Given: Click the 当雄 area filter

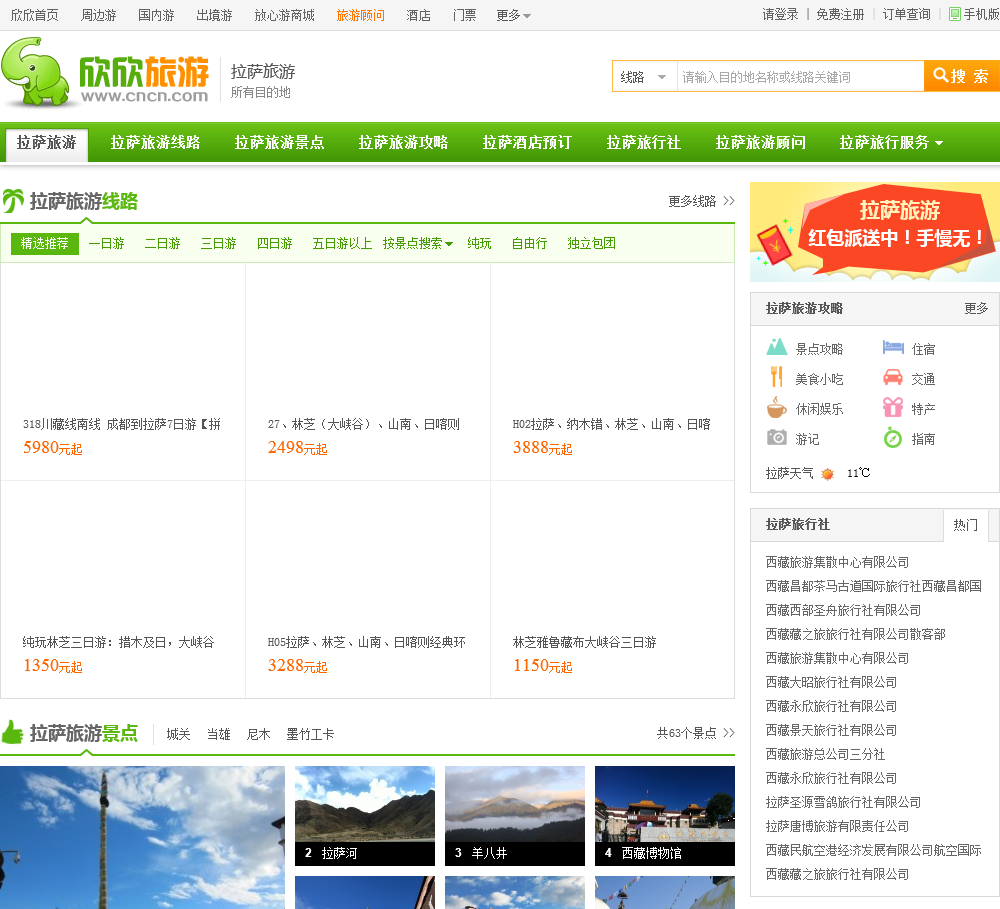Looking at the screenshot, I should click(218, 734).
